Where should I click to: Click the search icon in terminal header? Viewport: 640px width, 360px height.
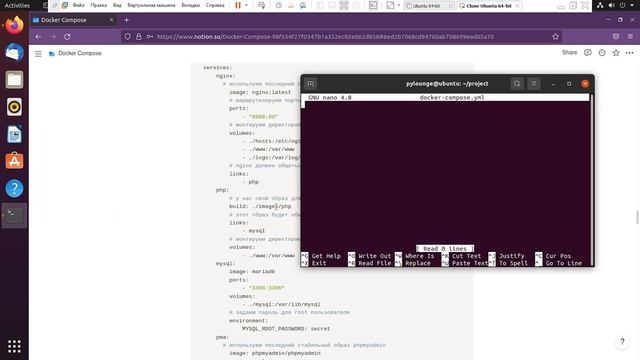517,84
